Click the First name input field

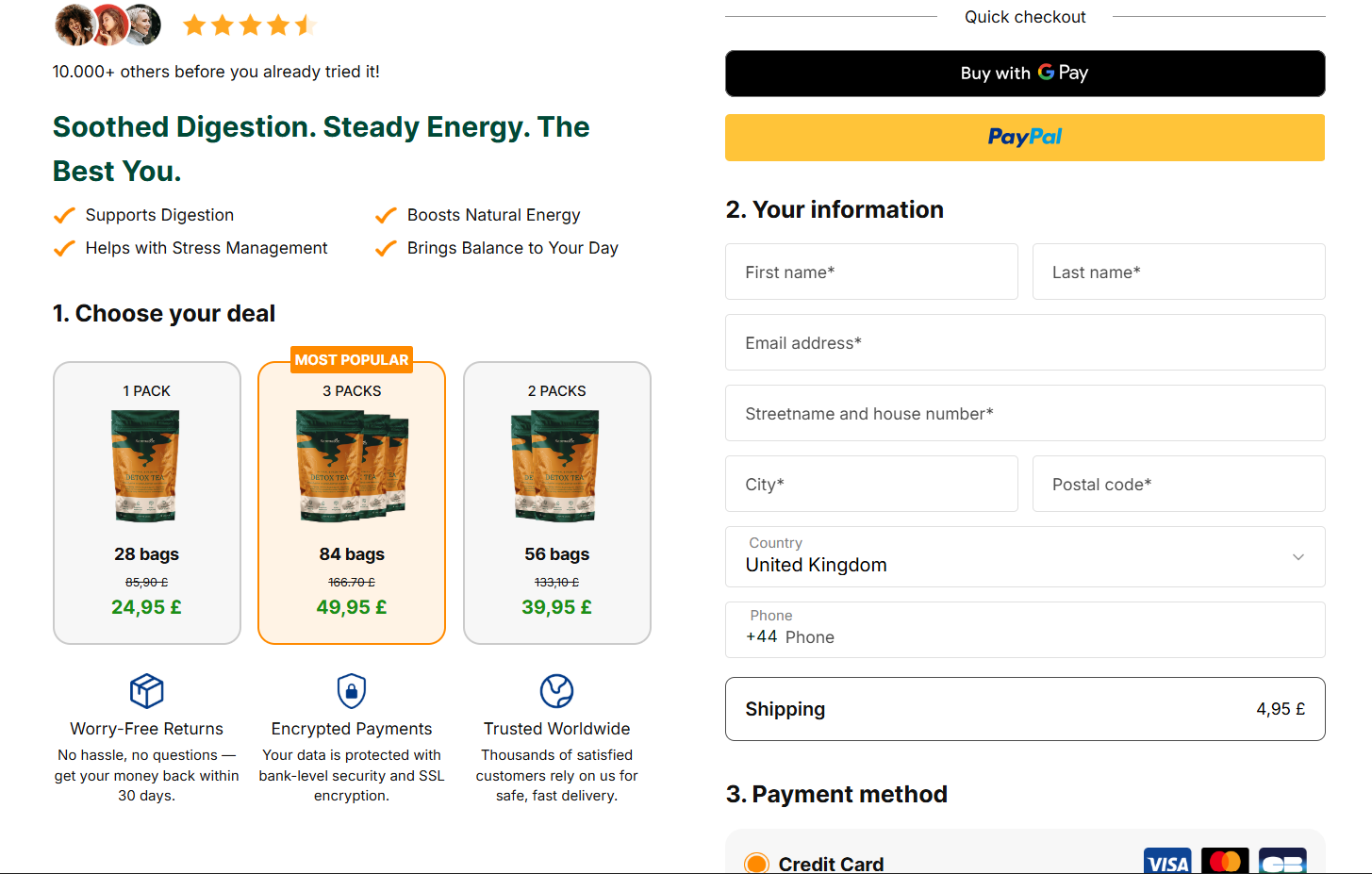871,272
